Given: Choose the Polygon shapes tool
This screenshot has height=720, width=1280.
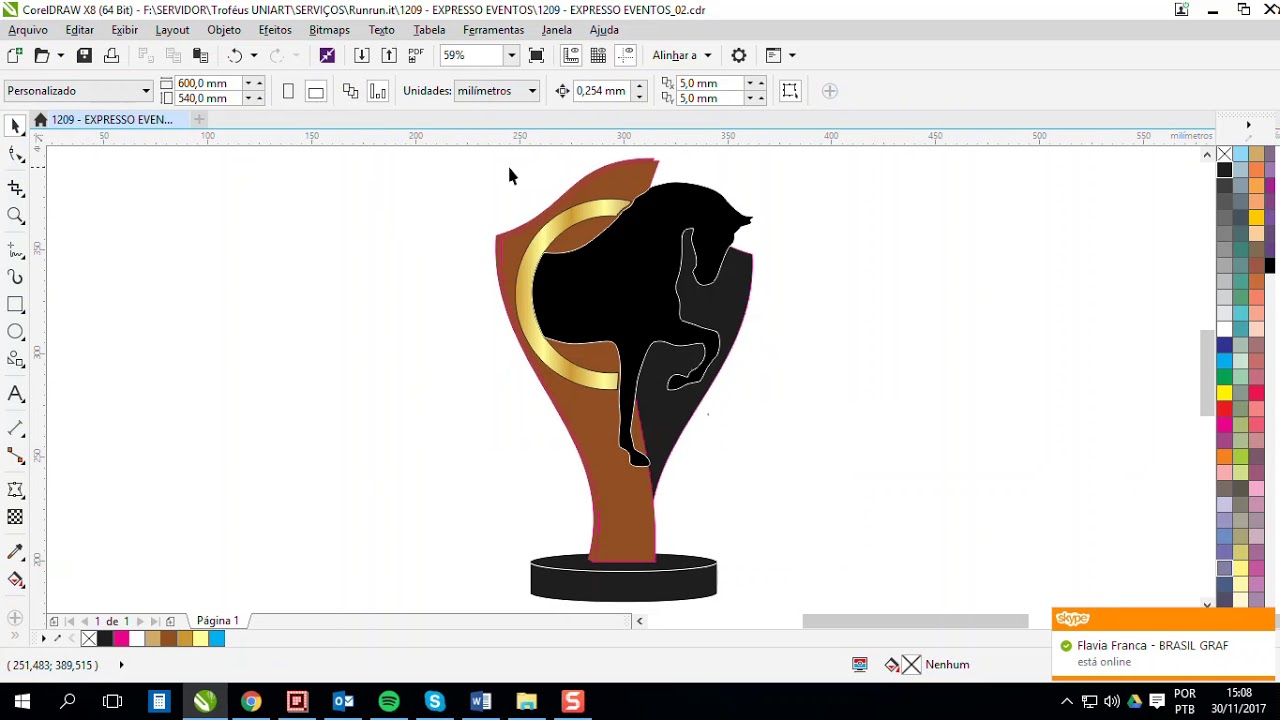Looking at the screenshot, I should coord(15,360).
